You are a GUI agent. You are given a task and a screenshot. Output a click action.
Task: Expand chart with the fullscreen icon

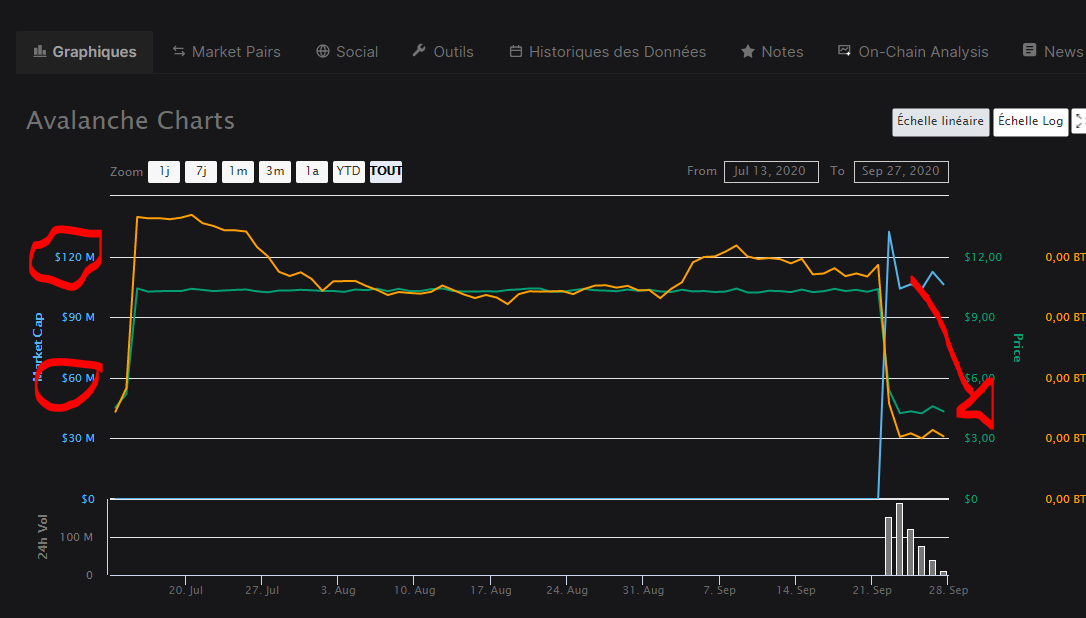point(1079,122)
